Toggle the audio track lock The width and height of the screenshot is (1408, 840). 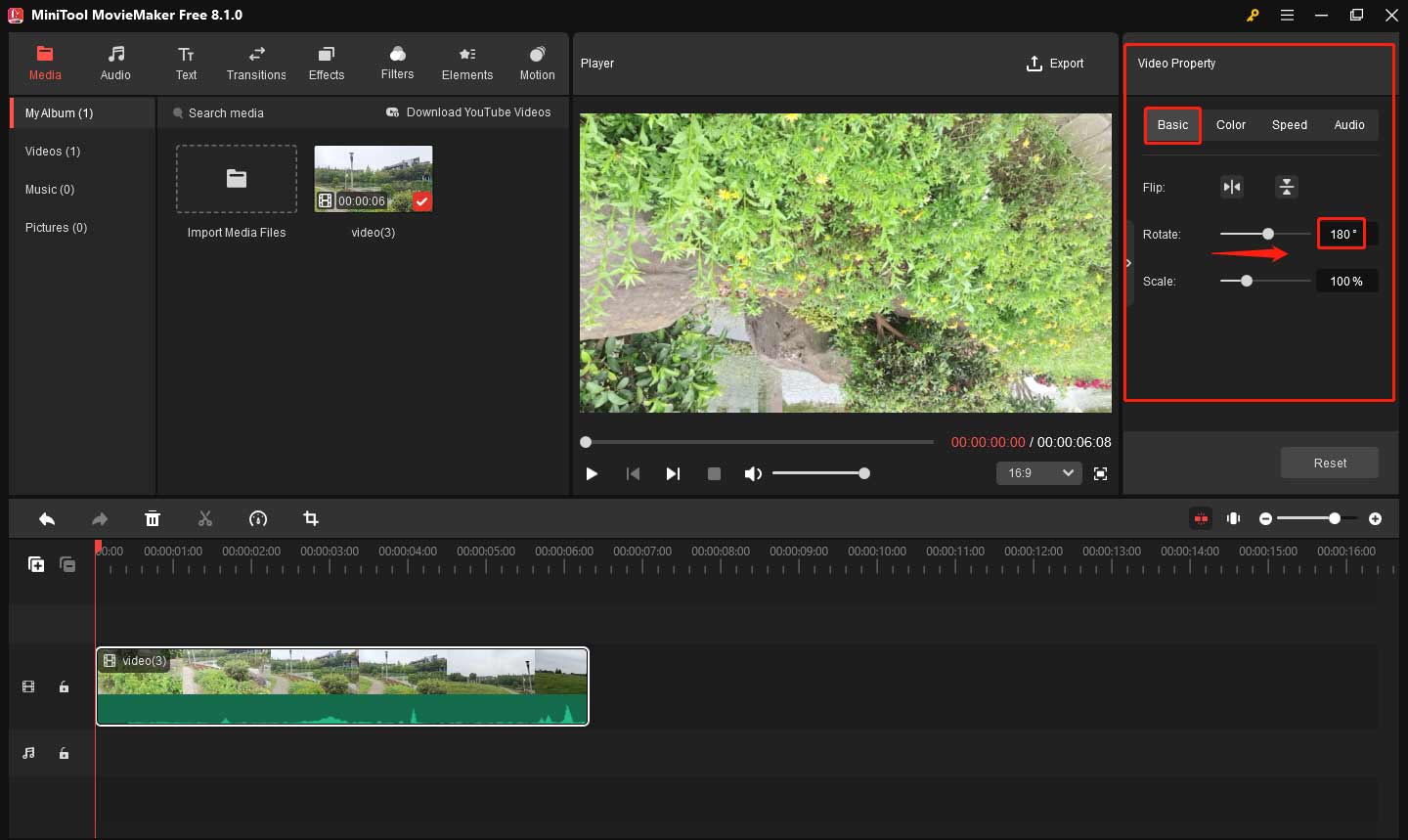pyautogui.click(x=64, y=754)
